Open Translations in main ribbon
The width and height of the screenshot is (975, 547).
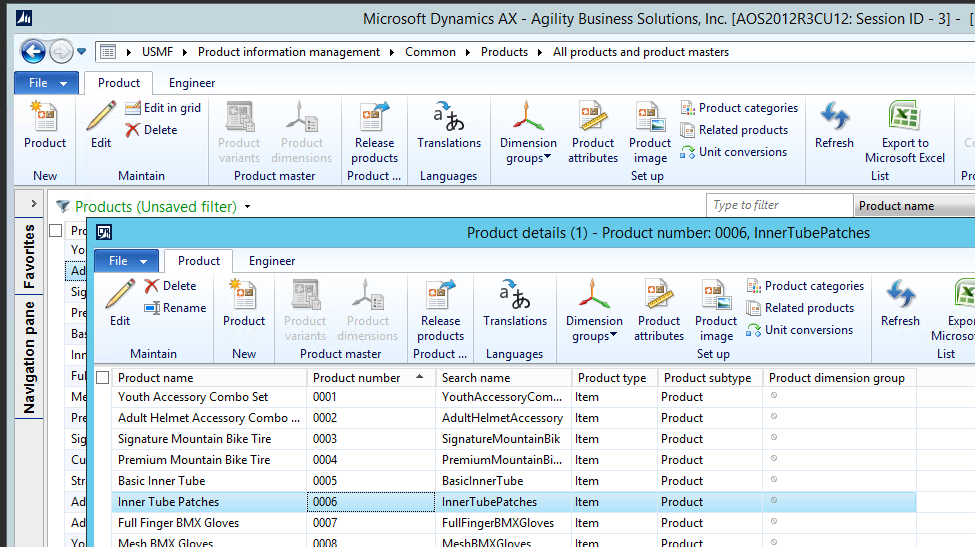tap(449, 125)
